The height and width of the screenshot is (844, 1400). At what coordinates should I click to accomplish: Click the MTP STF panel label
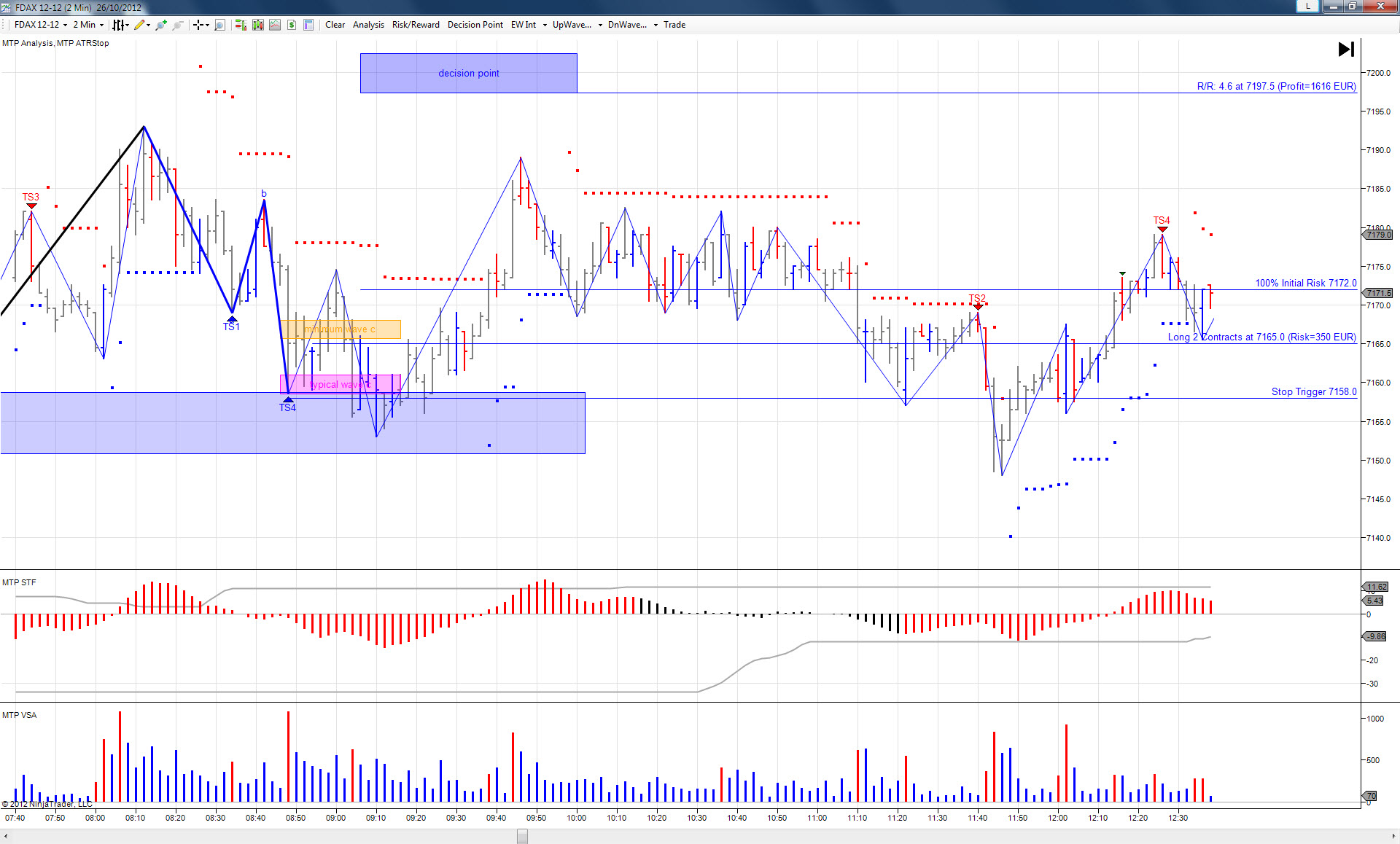point(19,582)
